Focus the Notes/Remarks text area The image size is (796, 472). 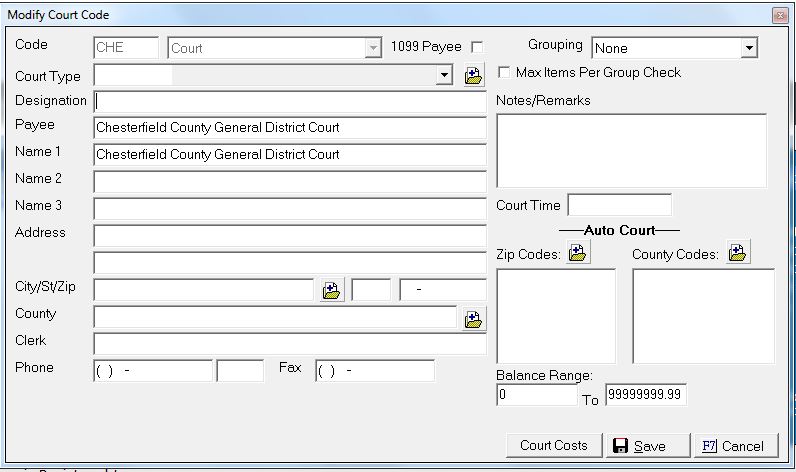pos(631,150)
